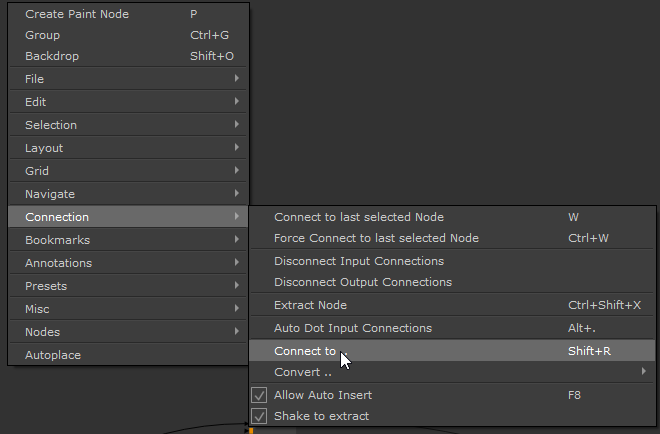Open the Edit submenu
The height and width of the screenshot is (434, 660).
coord(128,102)
